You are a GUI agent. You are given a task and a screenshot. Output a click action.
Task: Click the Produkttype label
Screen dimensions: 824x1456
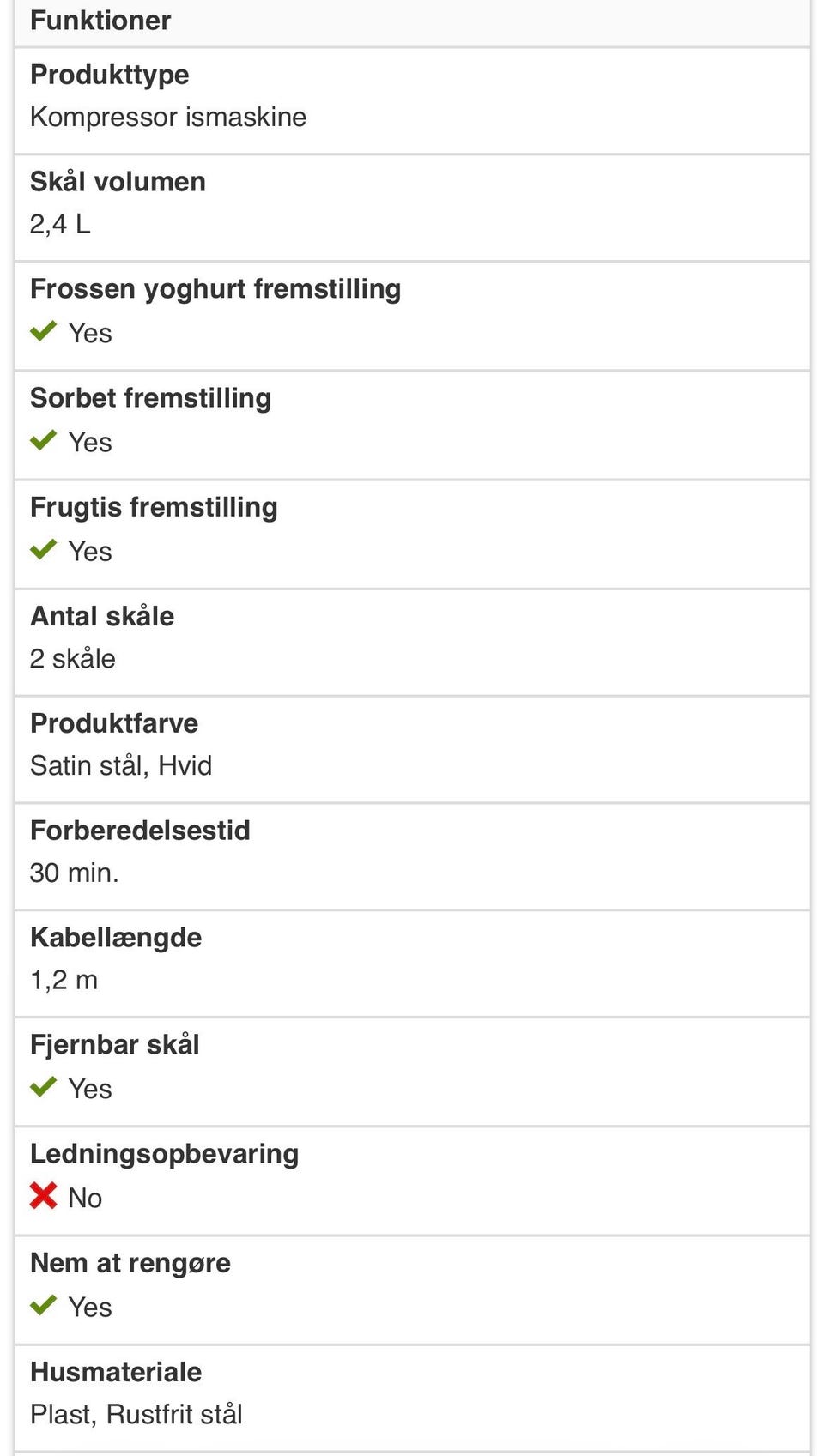tap(110, 75)
